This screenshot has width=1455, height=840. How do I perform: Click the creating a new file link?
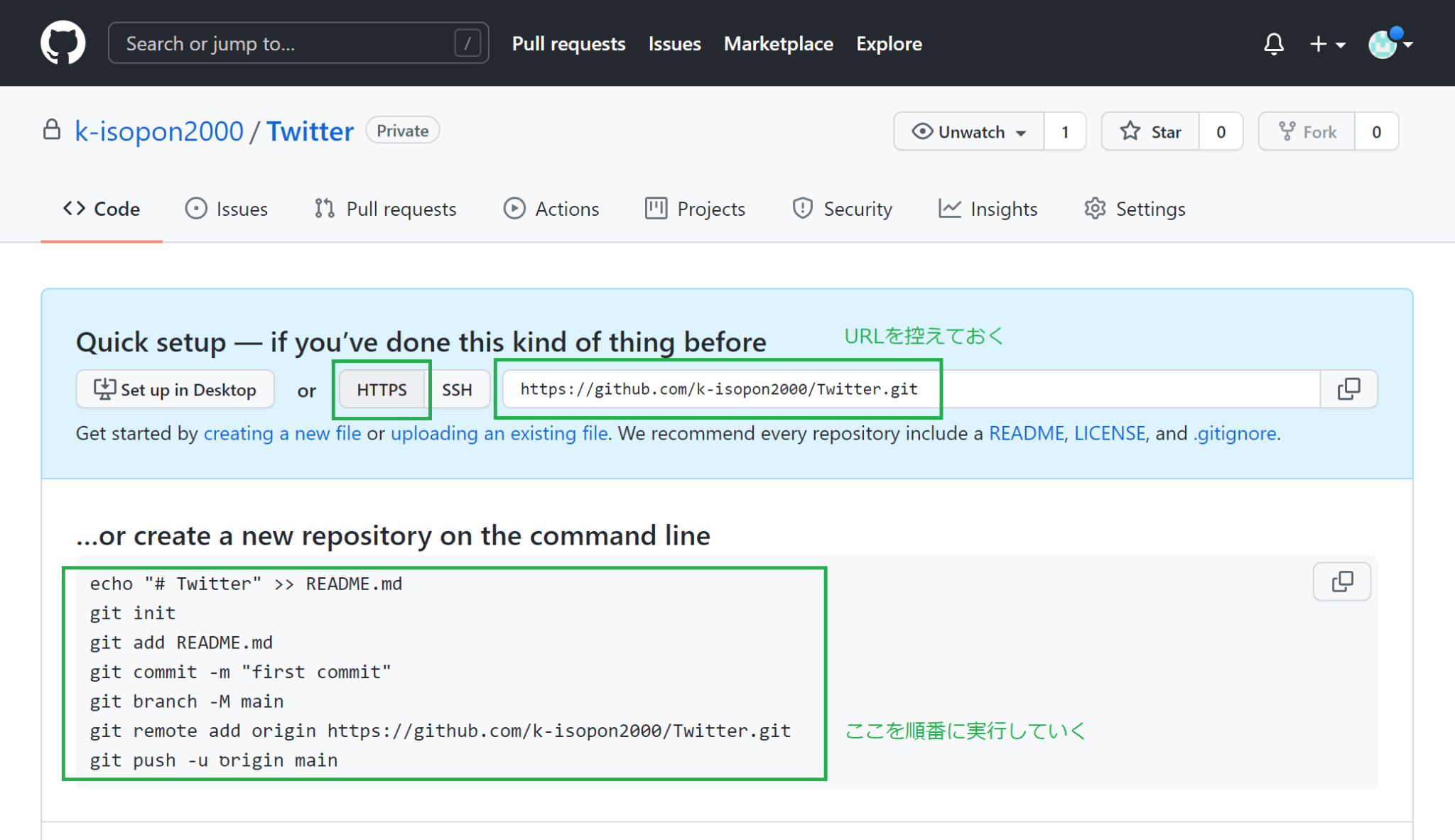pyautogui.click(x=282, y=433)
